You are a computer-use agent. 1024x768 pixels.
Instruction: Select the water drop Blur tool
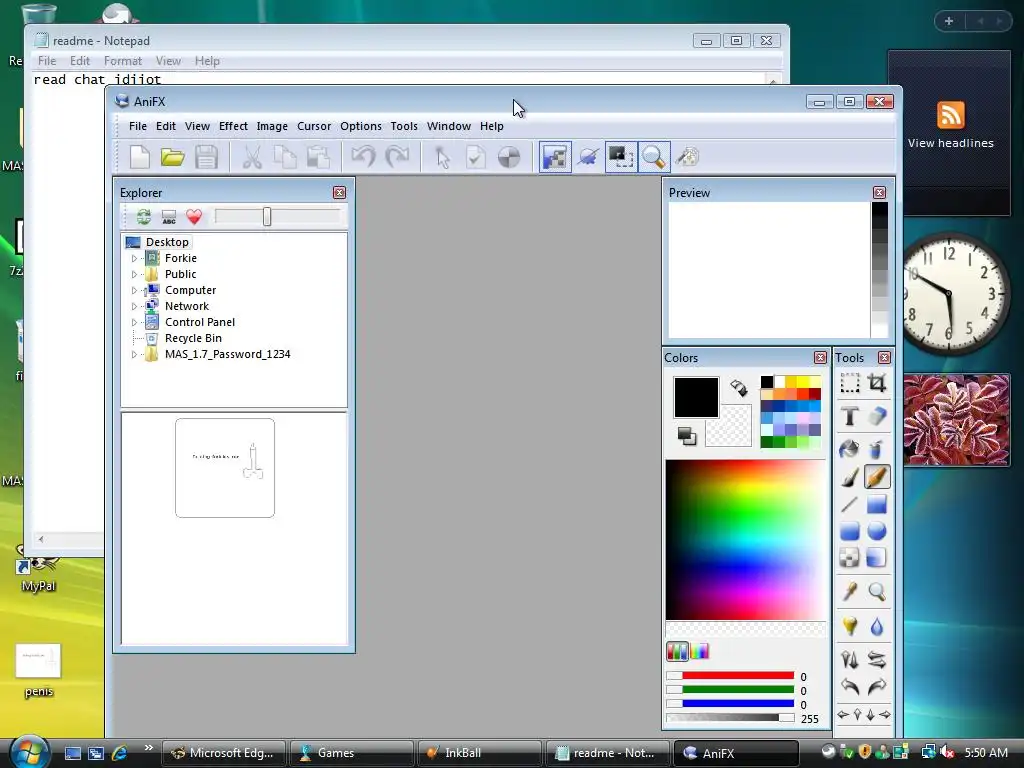click(877, 626)
